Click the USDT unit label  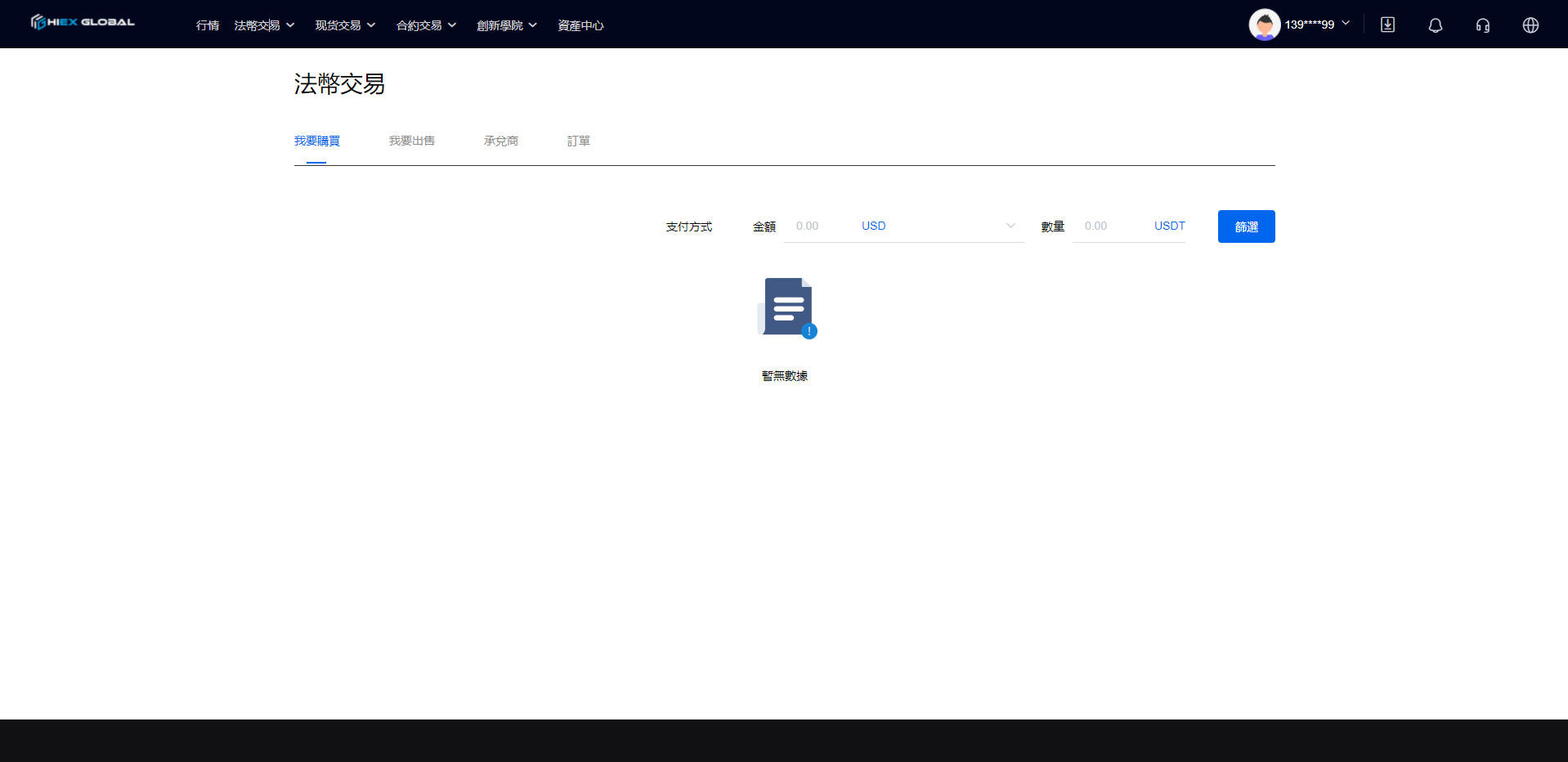click(x=1169, y=226)
